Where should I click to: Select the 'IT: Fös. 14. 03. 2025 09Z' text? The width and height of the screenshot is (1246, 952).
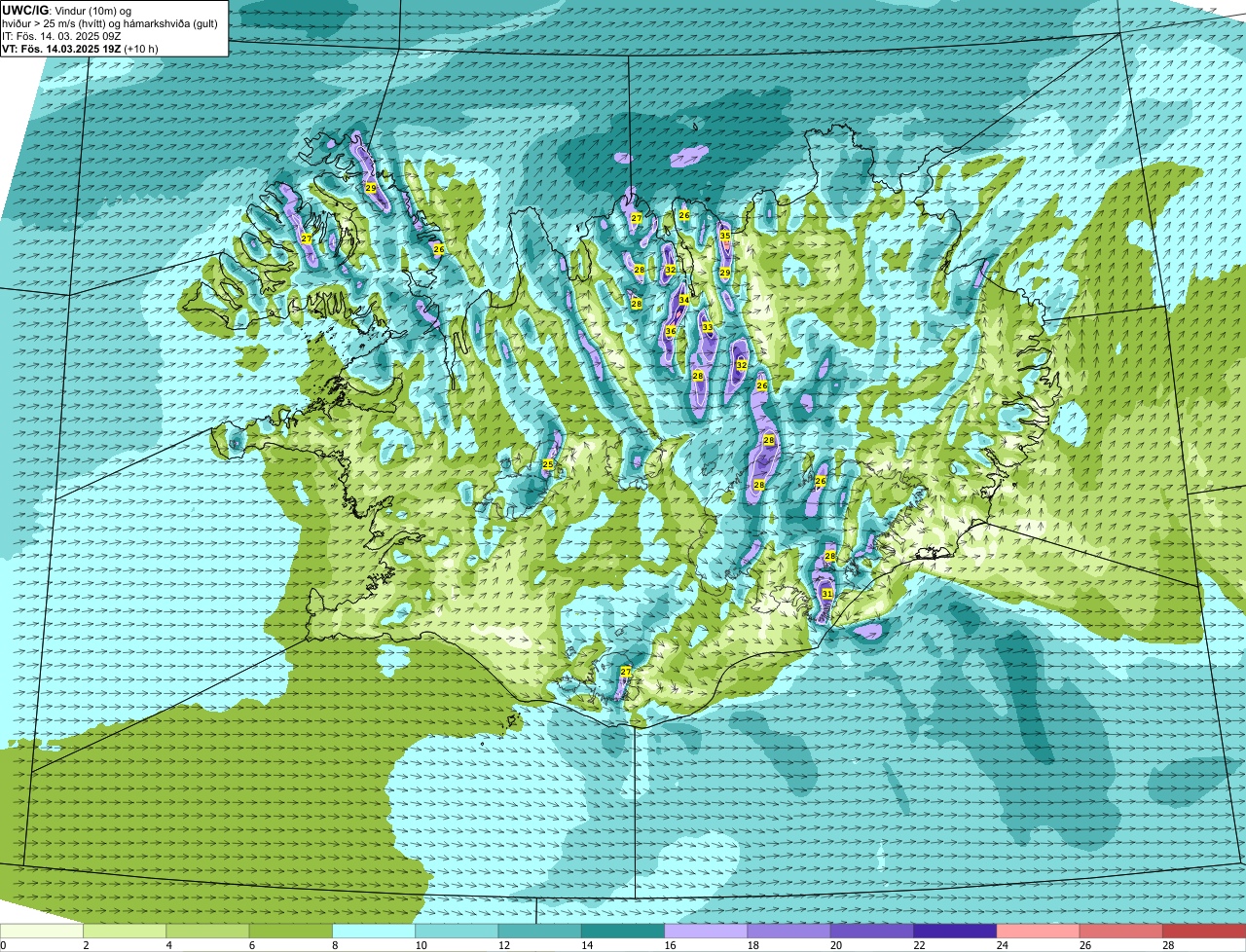tap(61, 36)
